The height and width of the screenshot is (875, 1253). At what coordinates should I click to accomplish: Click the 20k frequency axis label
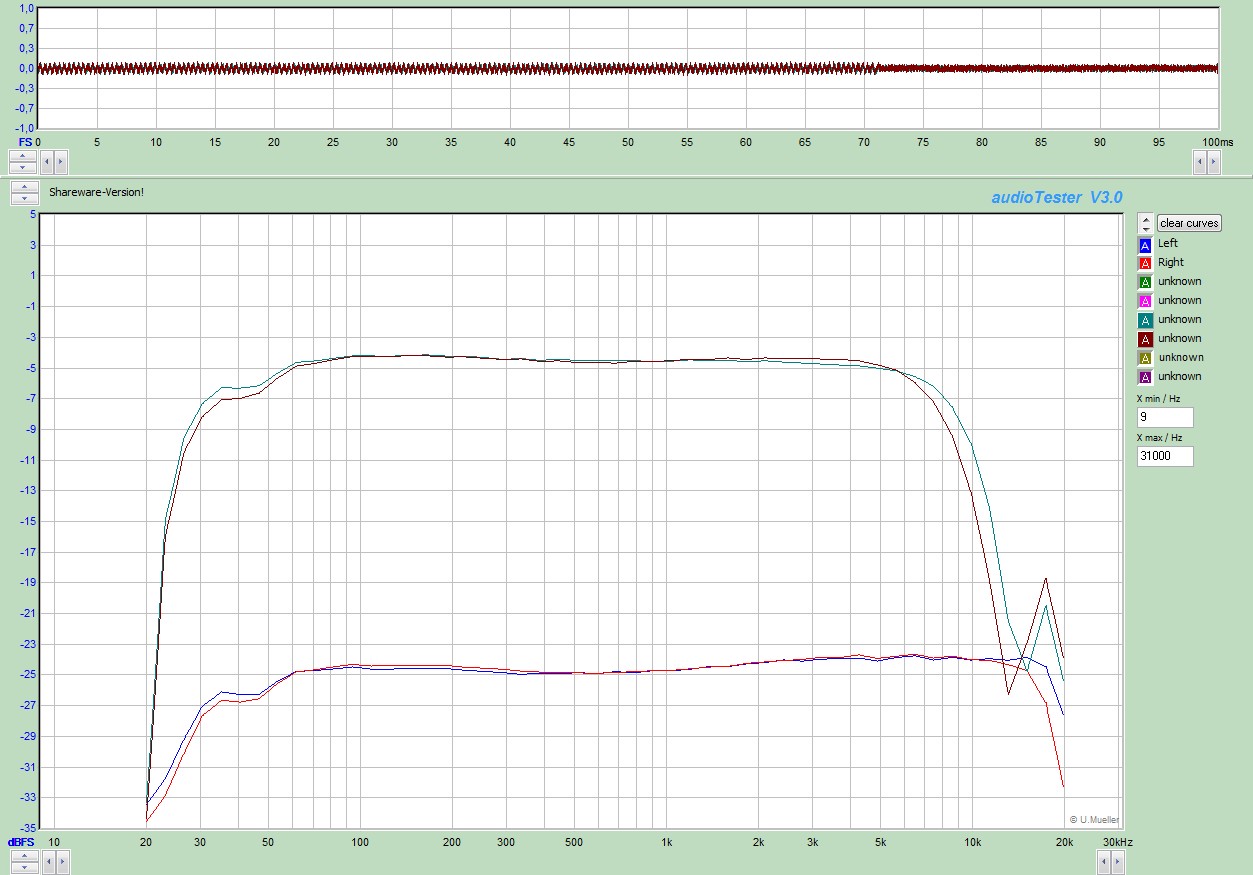pos(1065,842)
